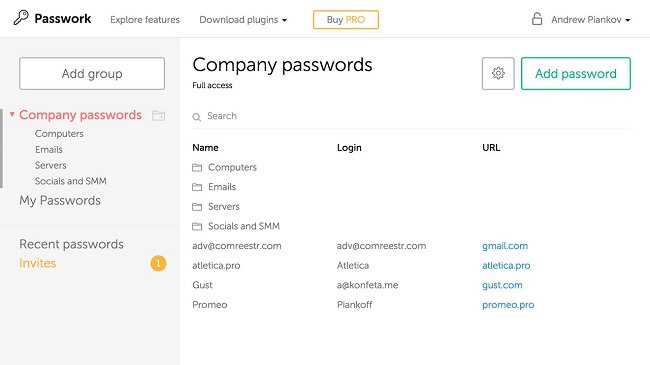
Task: Open the Servers folder in the list
Action: pos(224,206)
